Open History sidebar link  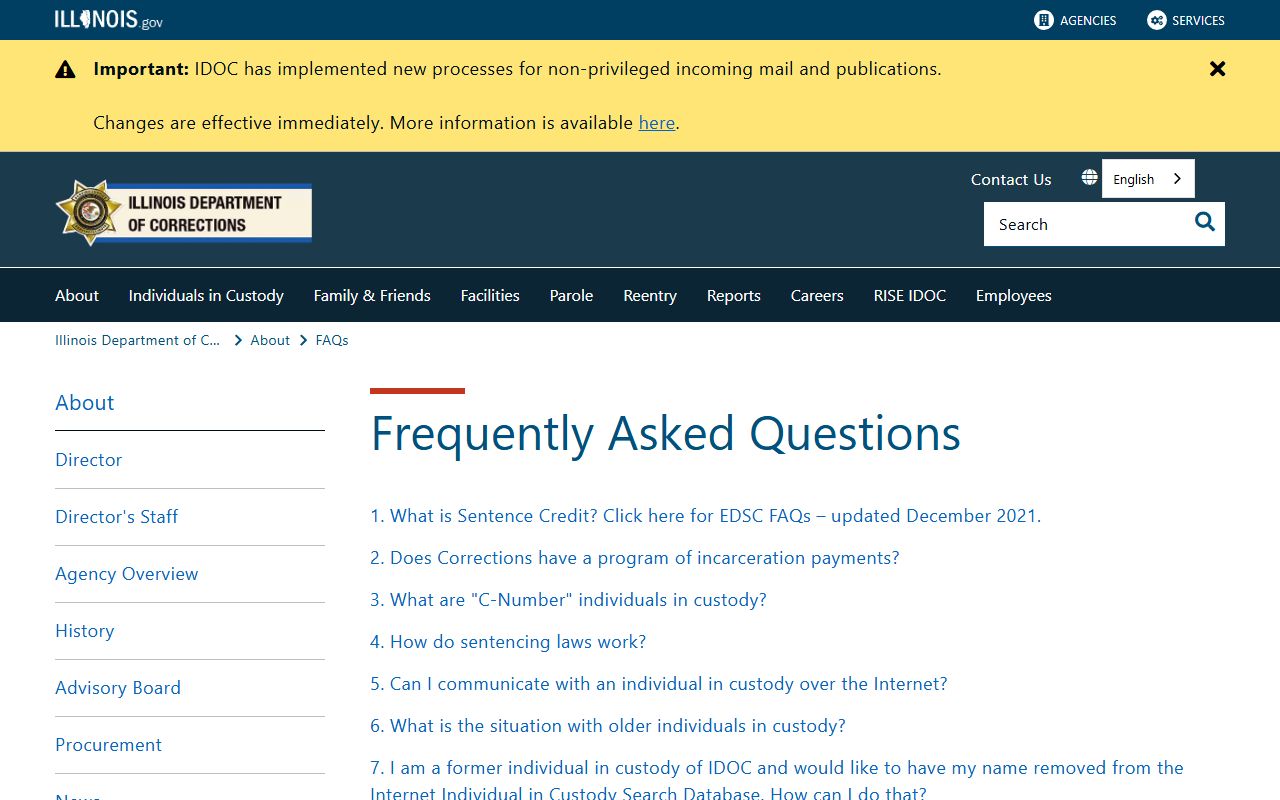[x=85, y=631]
